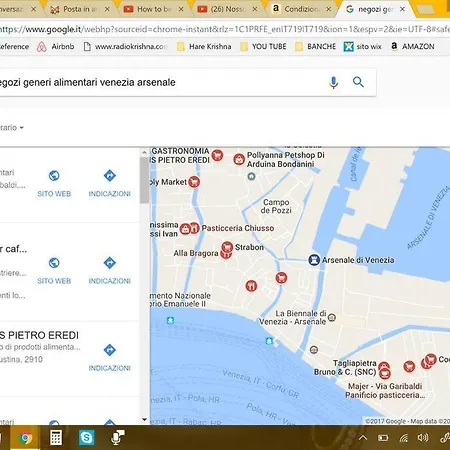Select the Pasticceria Chiusso restaurant pin
Viewport: 450px width, 450px height.
[x=194, y=228]
